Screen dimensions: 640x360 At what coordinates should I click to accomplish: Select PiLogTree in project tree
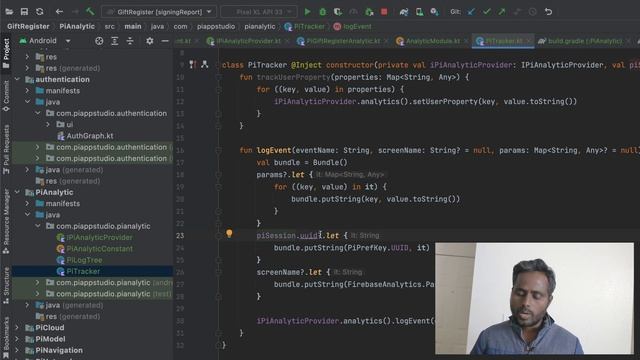(x=80, y=260)
